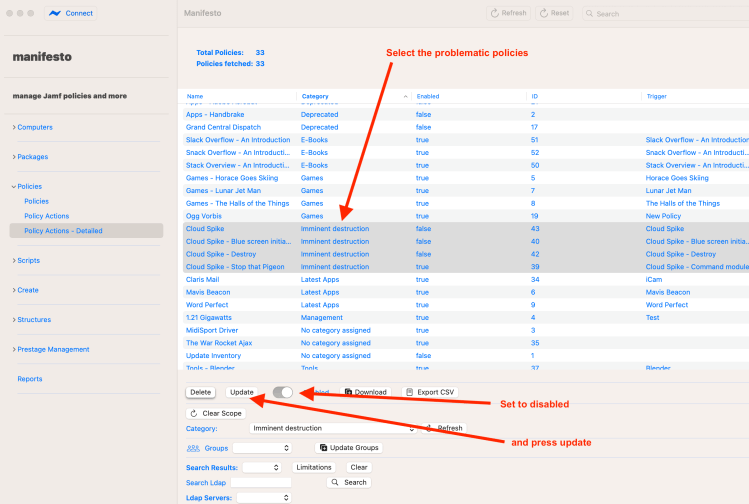The height and width of the screenshot is (504, 749).
Task: Click the Connect button in the title bar
Action: [x=72, y=13]
